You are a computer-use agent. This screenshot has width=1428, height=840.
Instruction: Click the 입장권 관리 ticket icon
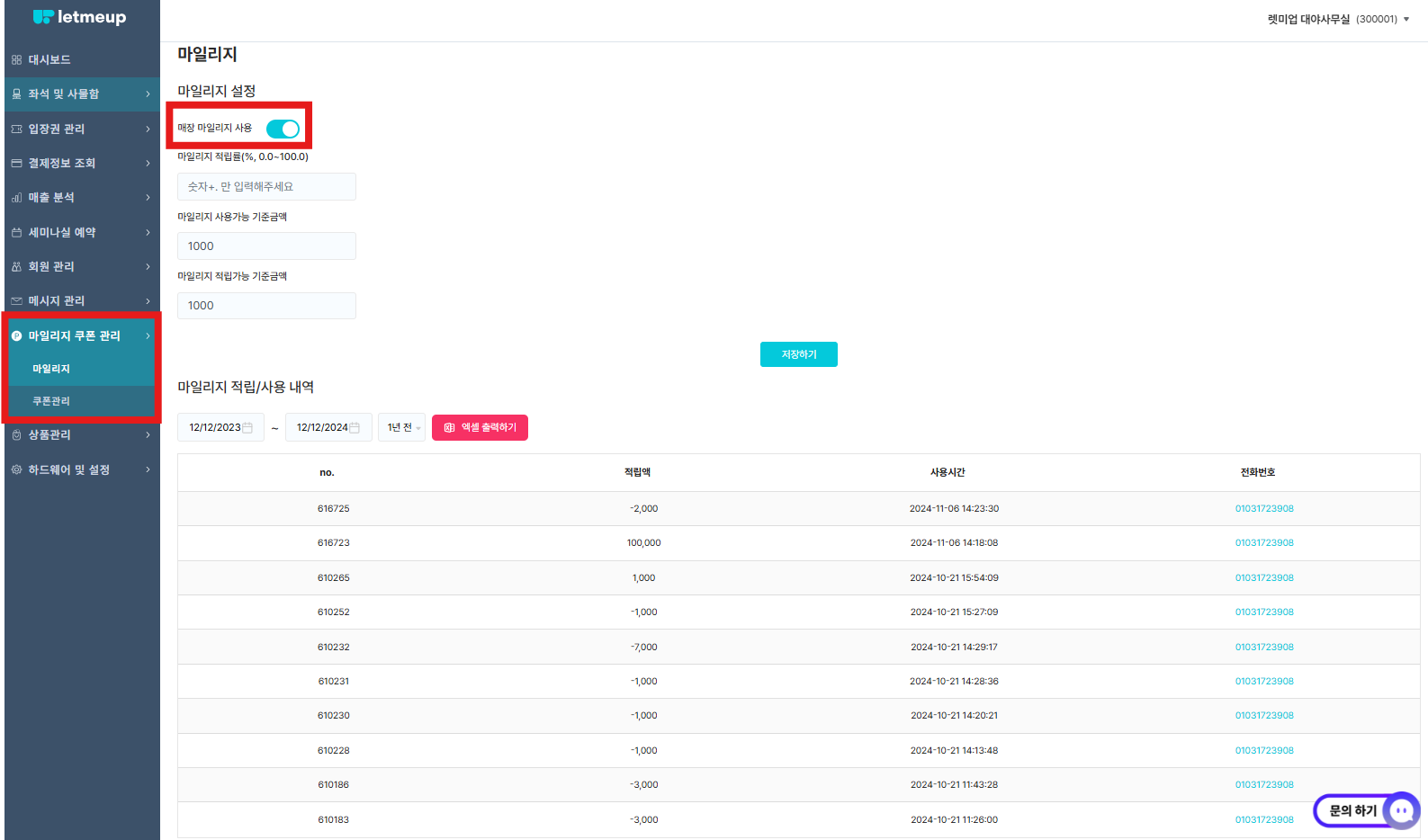(x=16, y=130)
